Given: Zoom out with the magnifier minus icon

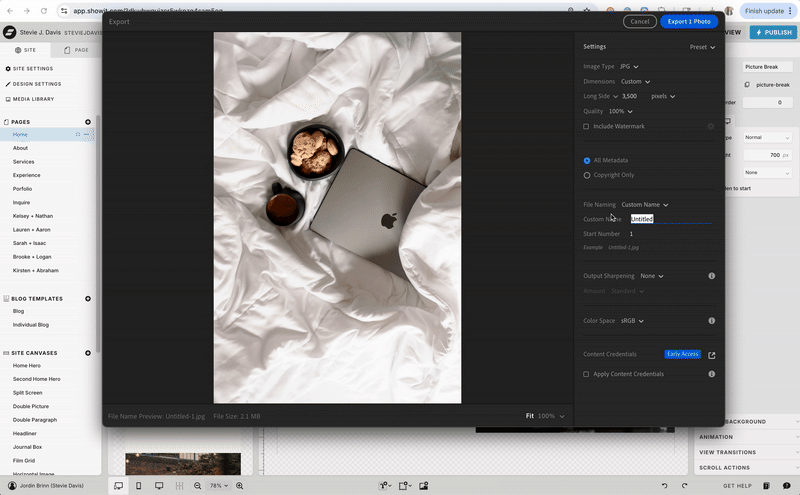Looking at the screenshot, I should point(197,486).
